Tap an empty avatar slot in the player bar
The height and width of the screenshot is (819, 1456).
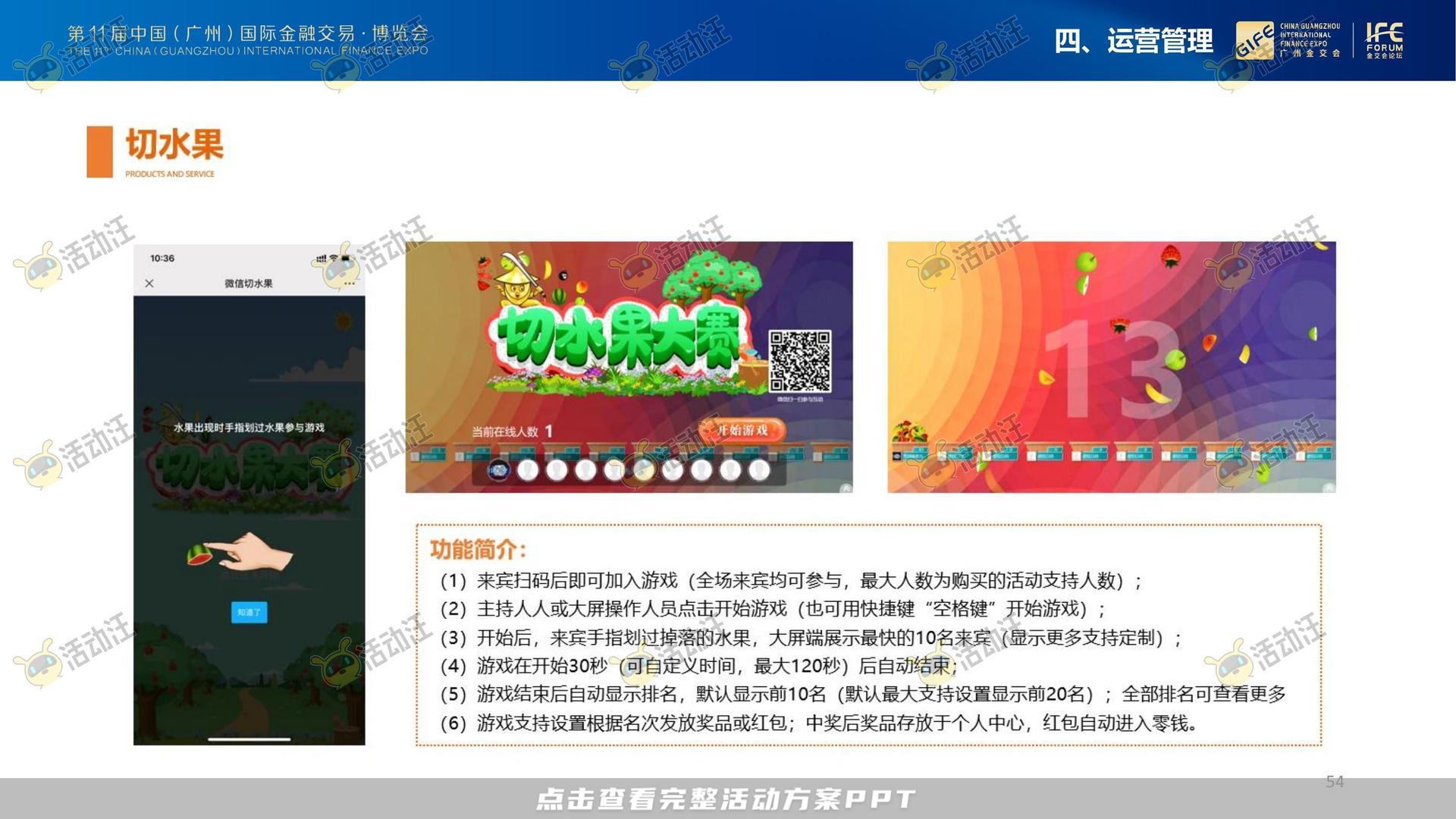pyautogui.click(x=557, y=470)
